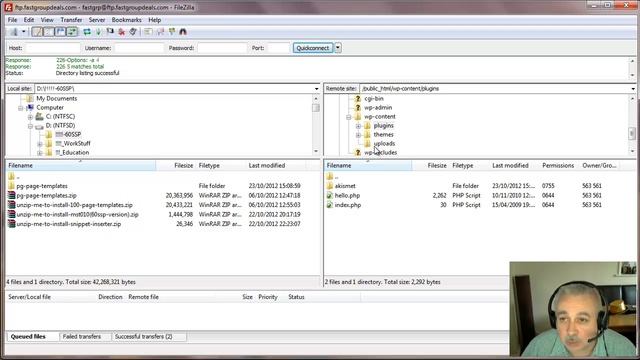The width and height of the screenshot is (640, 360).
Task: Toggle message log display
Action: coord(37,32)
